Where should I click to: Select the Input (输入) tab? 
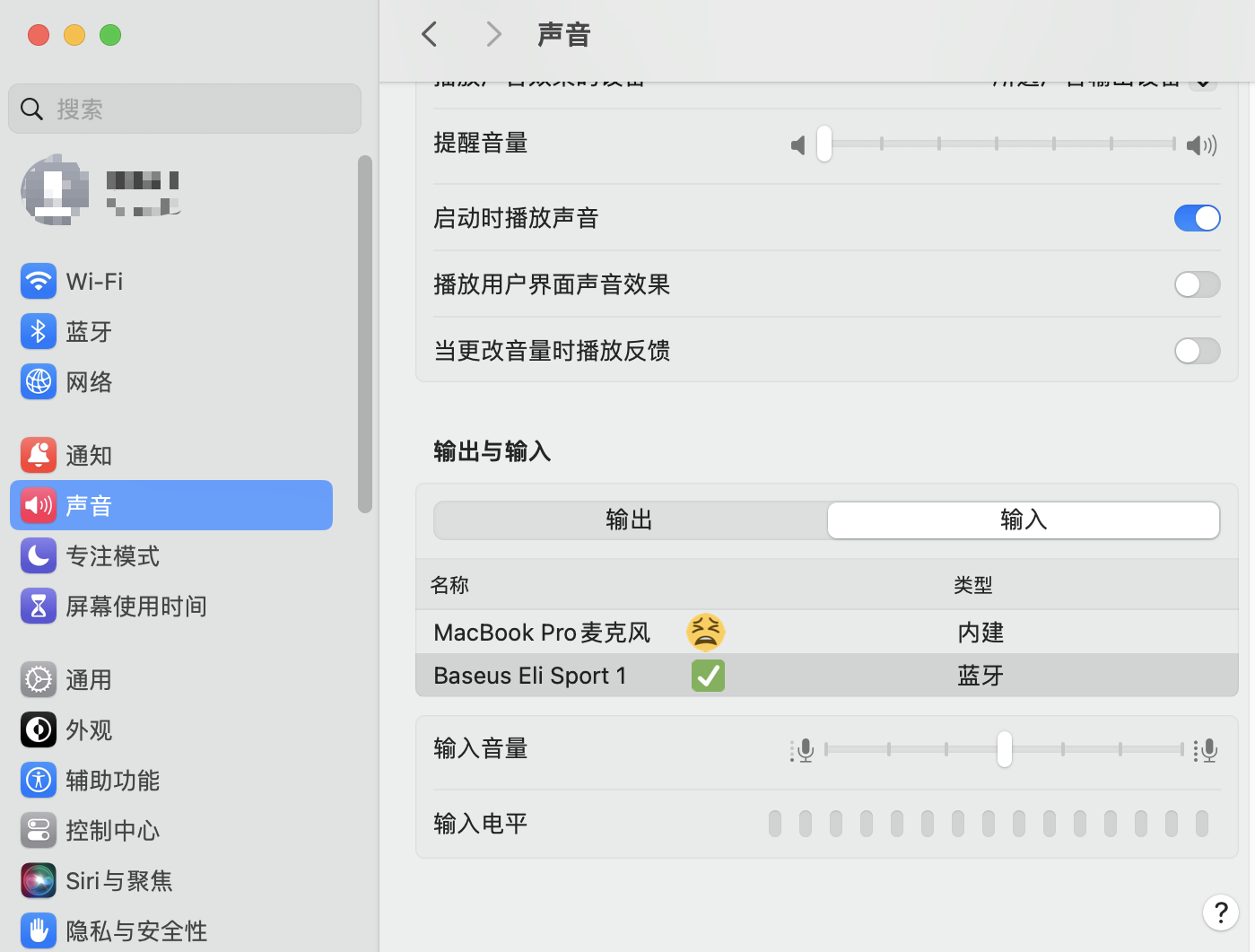[x=1023, y=520]
